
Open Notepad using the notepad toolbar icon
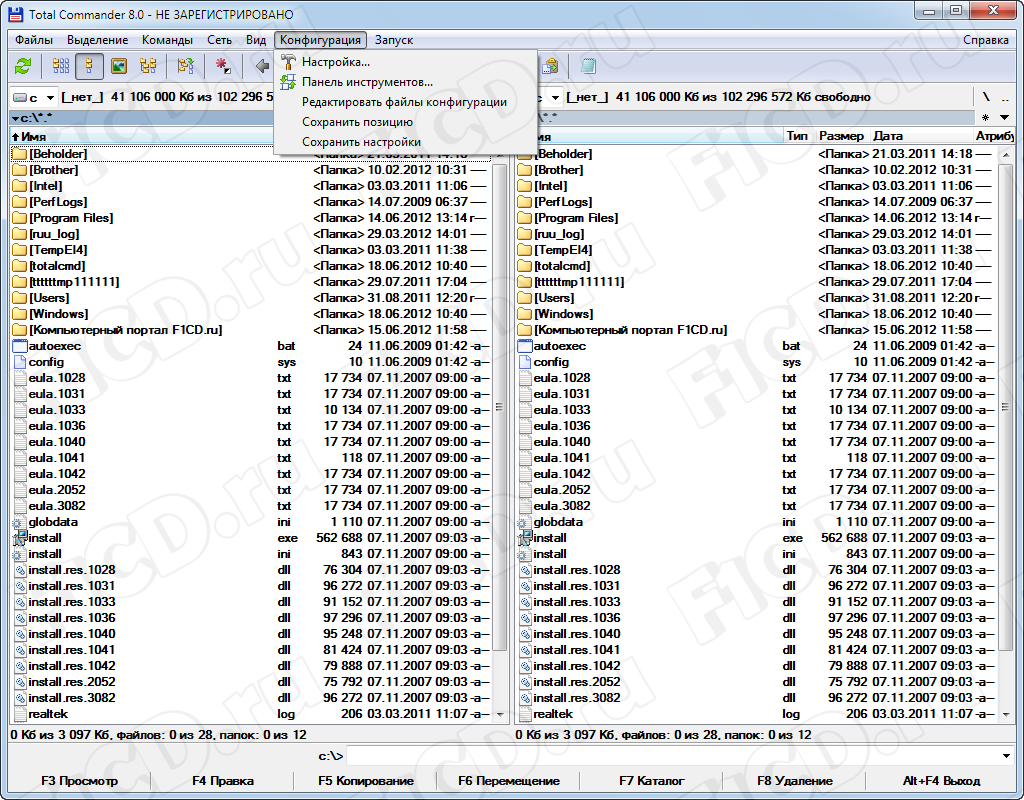point(588,66)
